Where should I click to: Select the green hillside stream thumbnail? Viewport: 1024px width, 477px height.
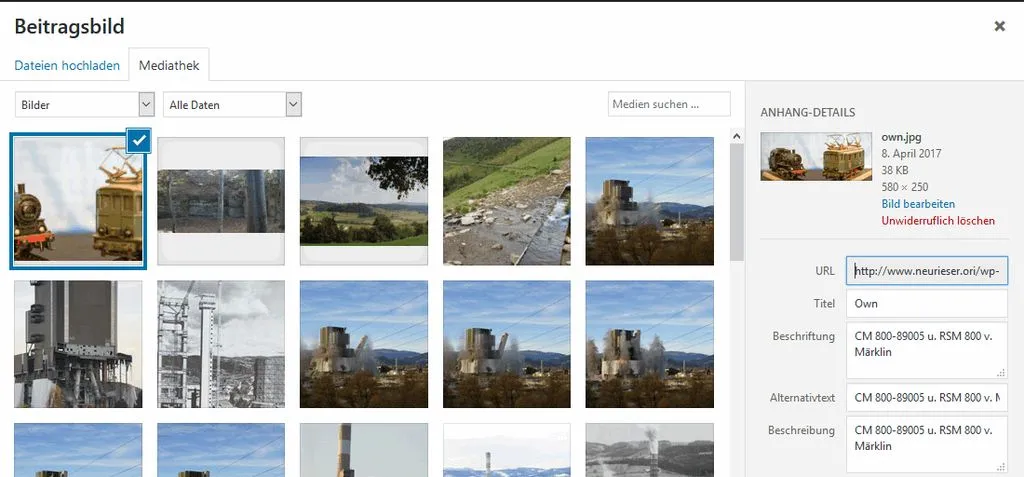point(507,201)
